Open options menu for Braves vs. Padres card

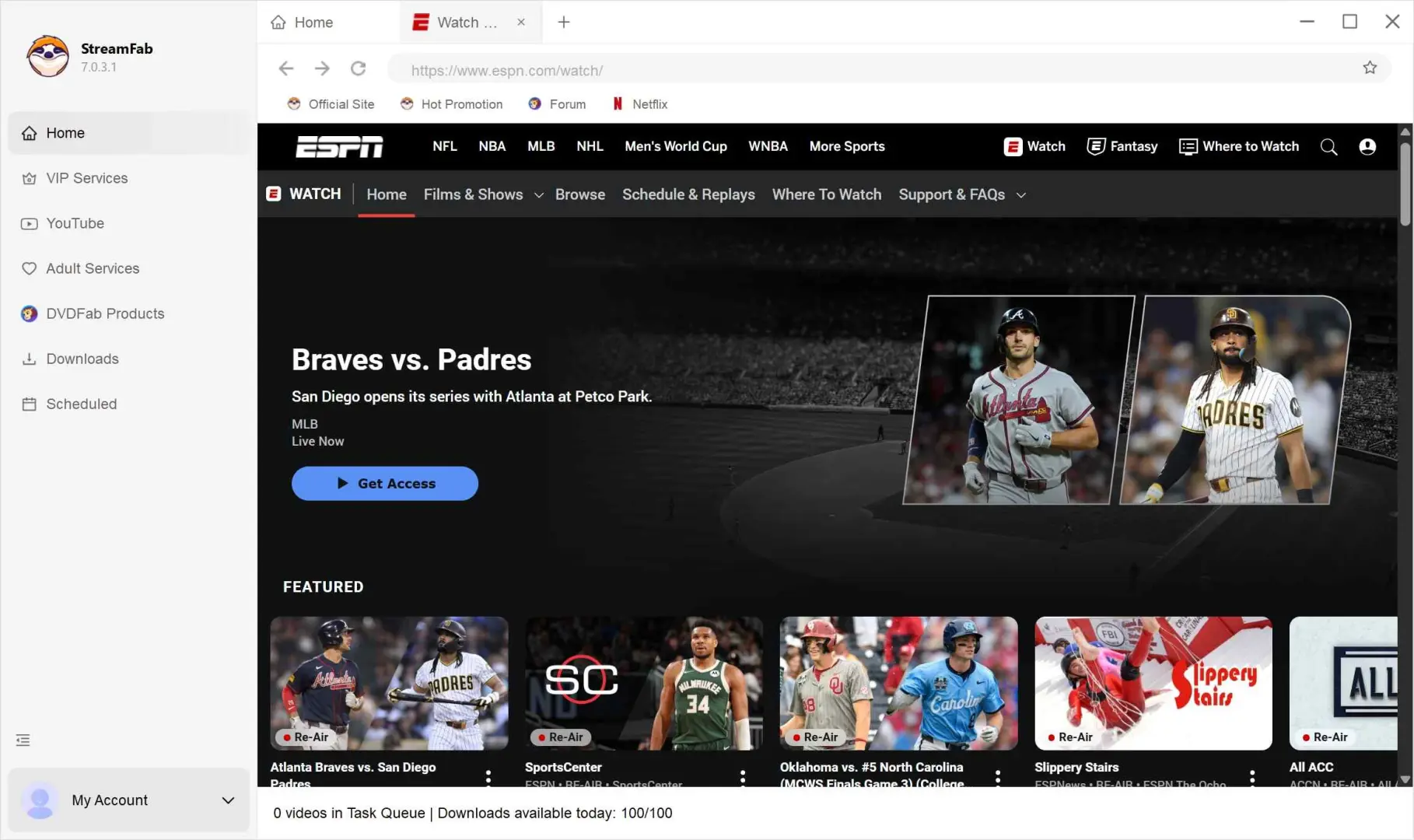(488, 776)
